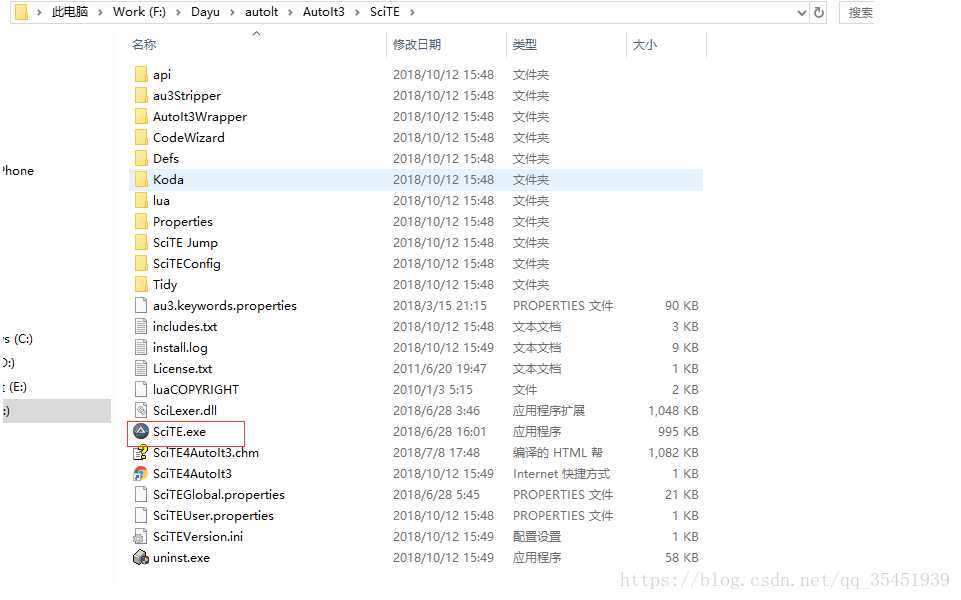Select the Koda folder name

169,180
